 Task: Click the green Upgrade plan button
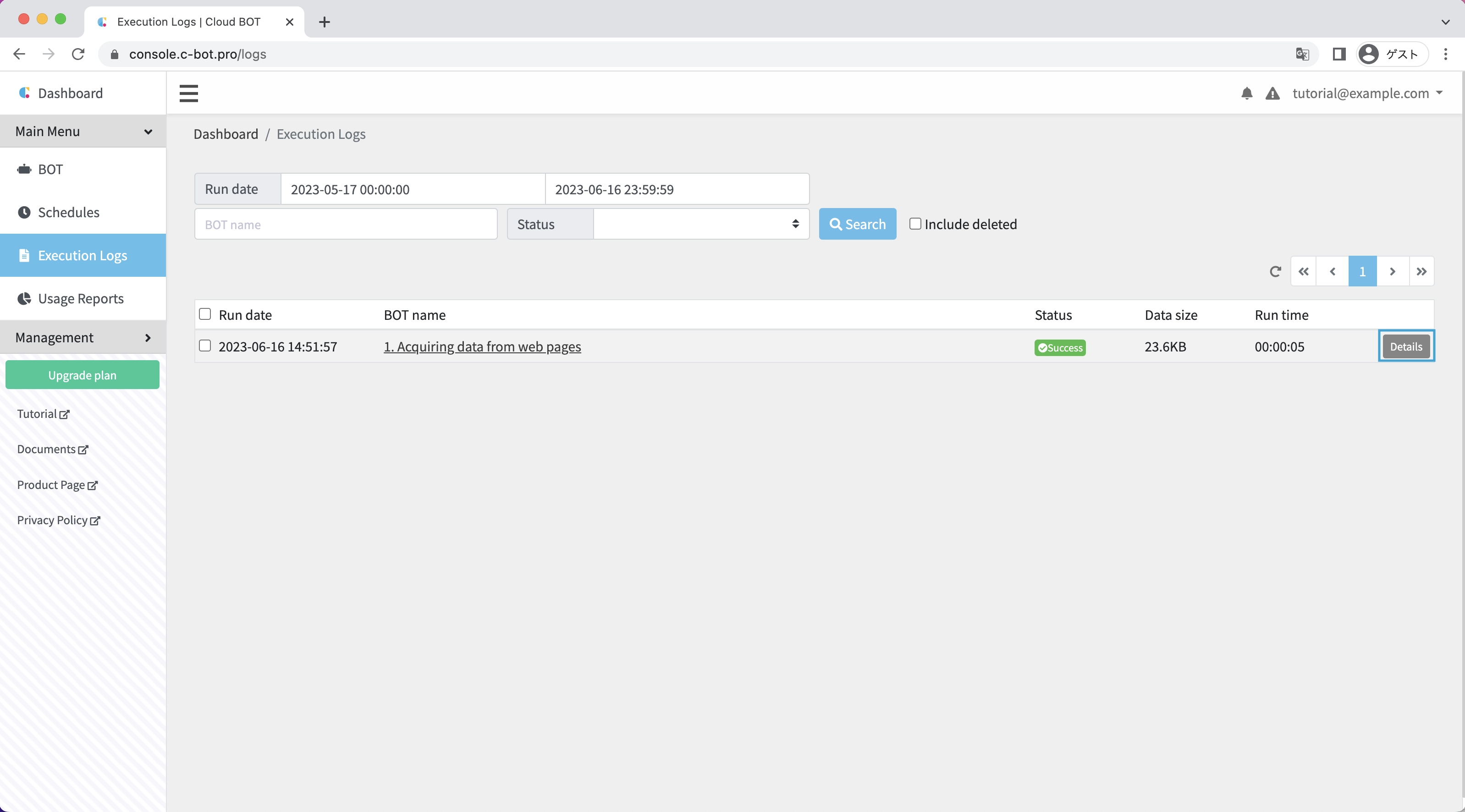(83, 375)
